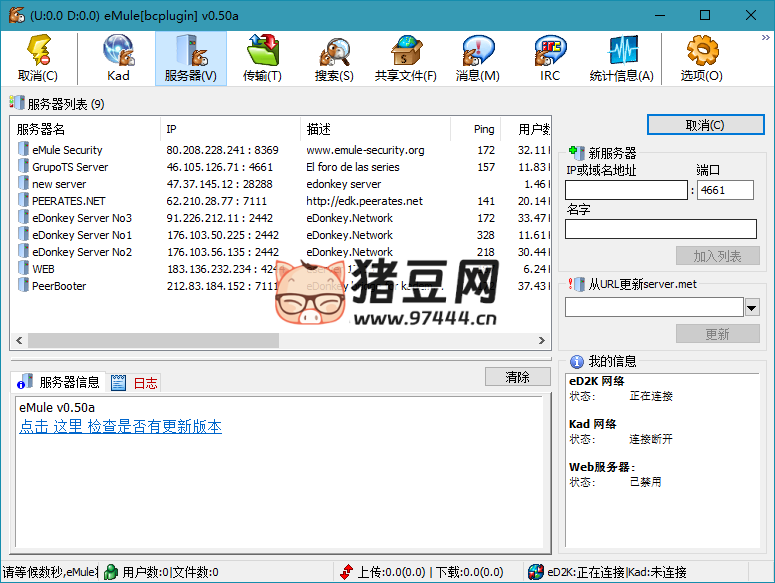This screenshot has height=583, width=775.
Task: Open the 共享文件(F) shared files icon
Action: pos(406,50)
